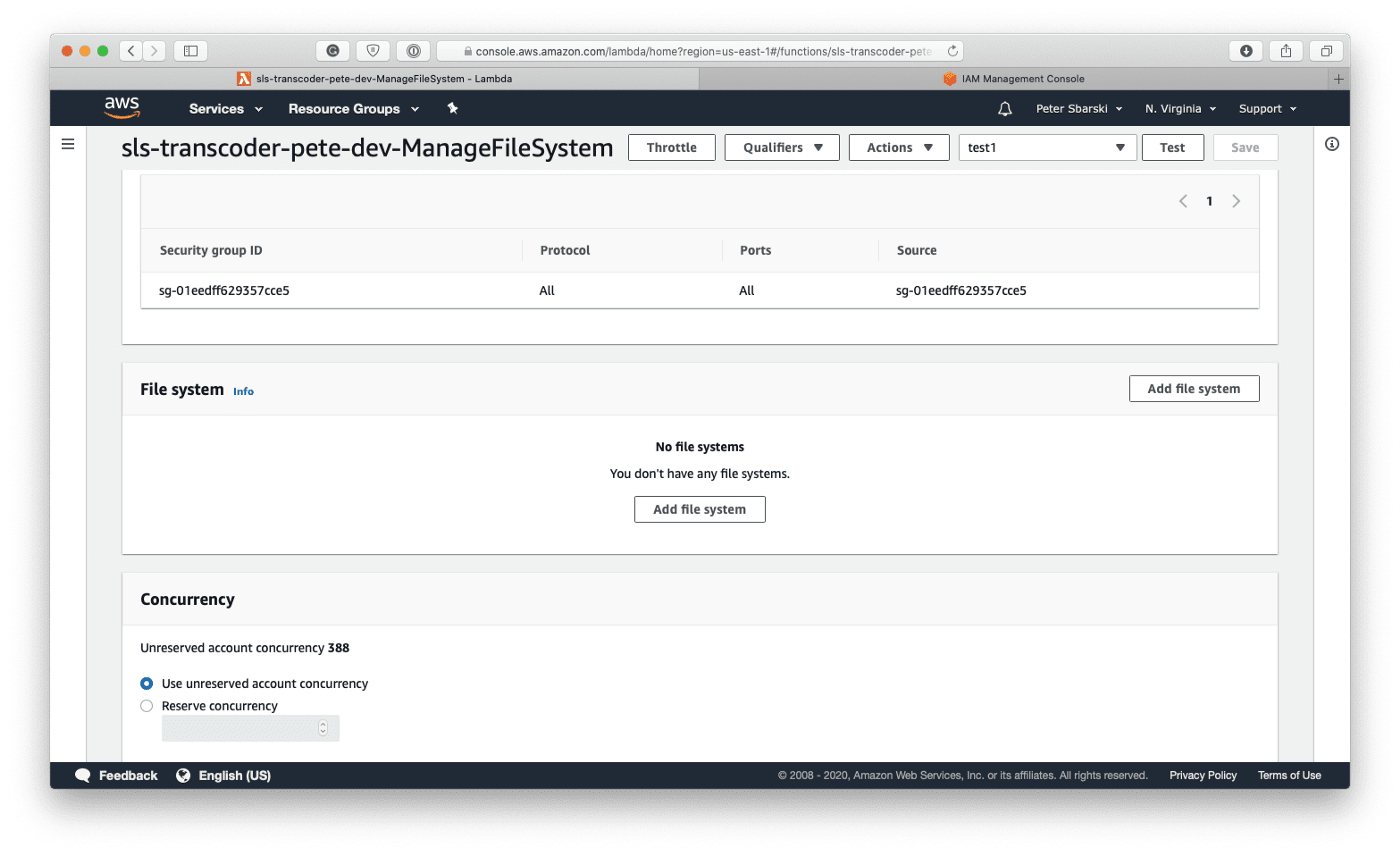Image resolution: width=1400 pixels, height=855 pixels.
Task: Click the globe language icon
Action: (x=183, y=775)
